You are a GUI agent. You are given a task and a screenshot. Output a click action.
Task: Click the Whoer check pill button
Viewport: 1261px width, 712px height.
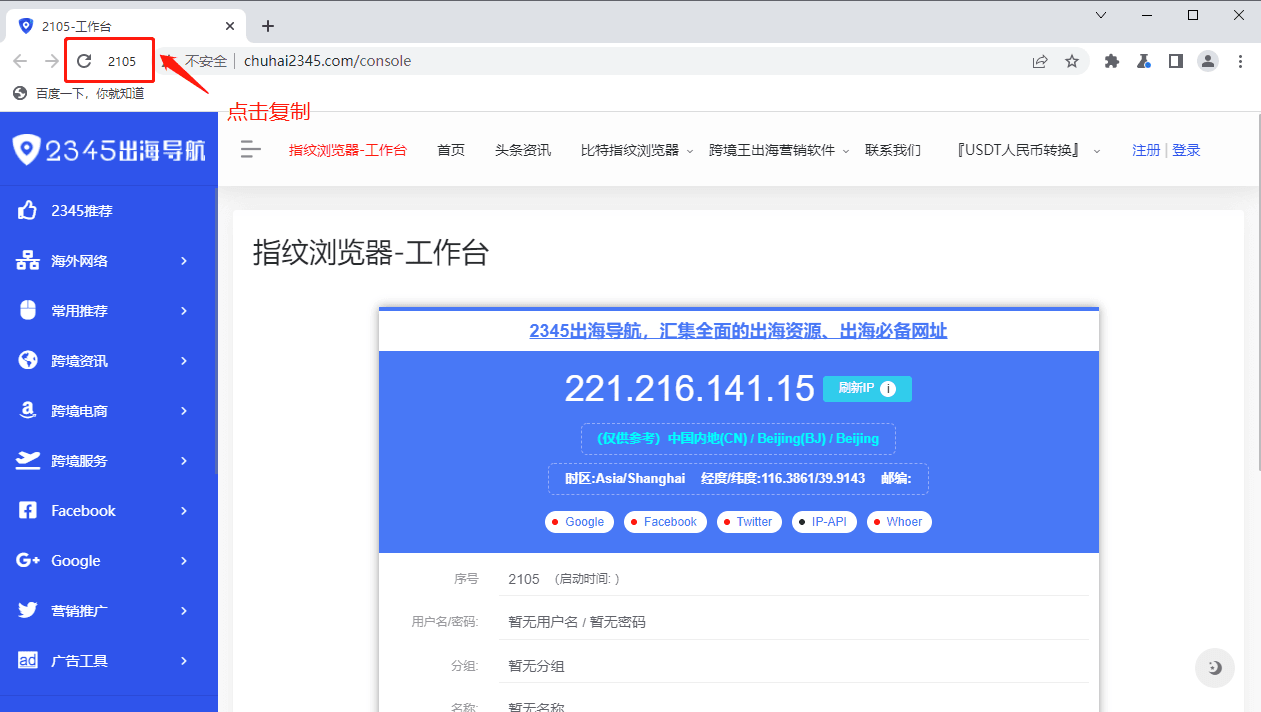898,522
